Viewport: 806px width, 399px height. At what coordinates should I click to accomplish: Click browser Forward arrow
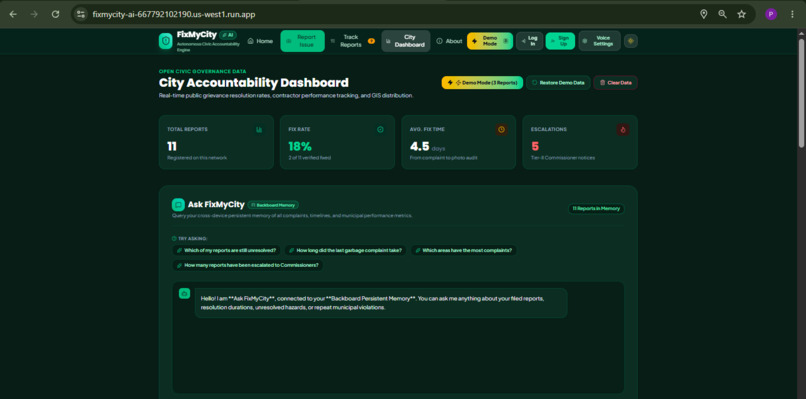[34, 14]
